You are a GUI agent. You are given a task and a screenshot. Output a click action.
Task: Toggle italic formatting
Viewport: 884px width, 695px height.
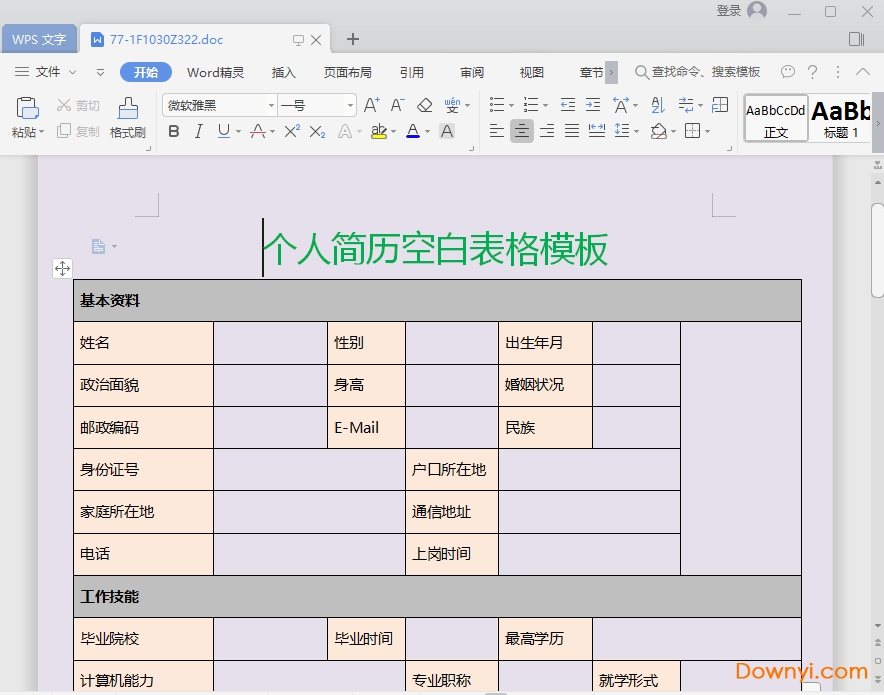198,131
